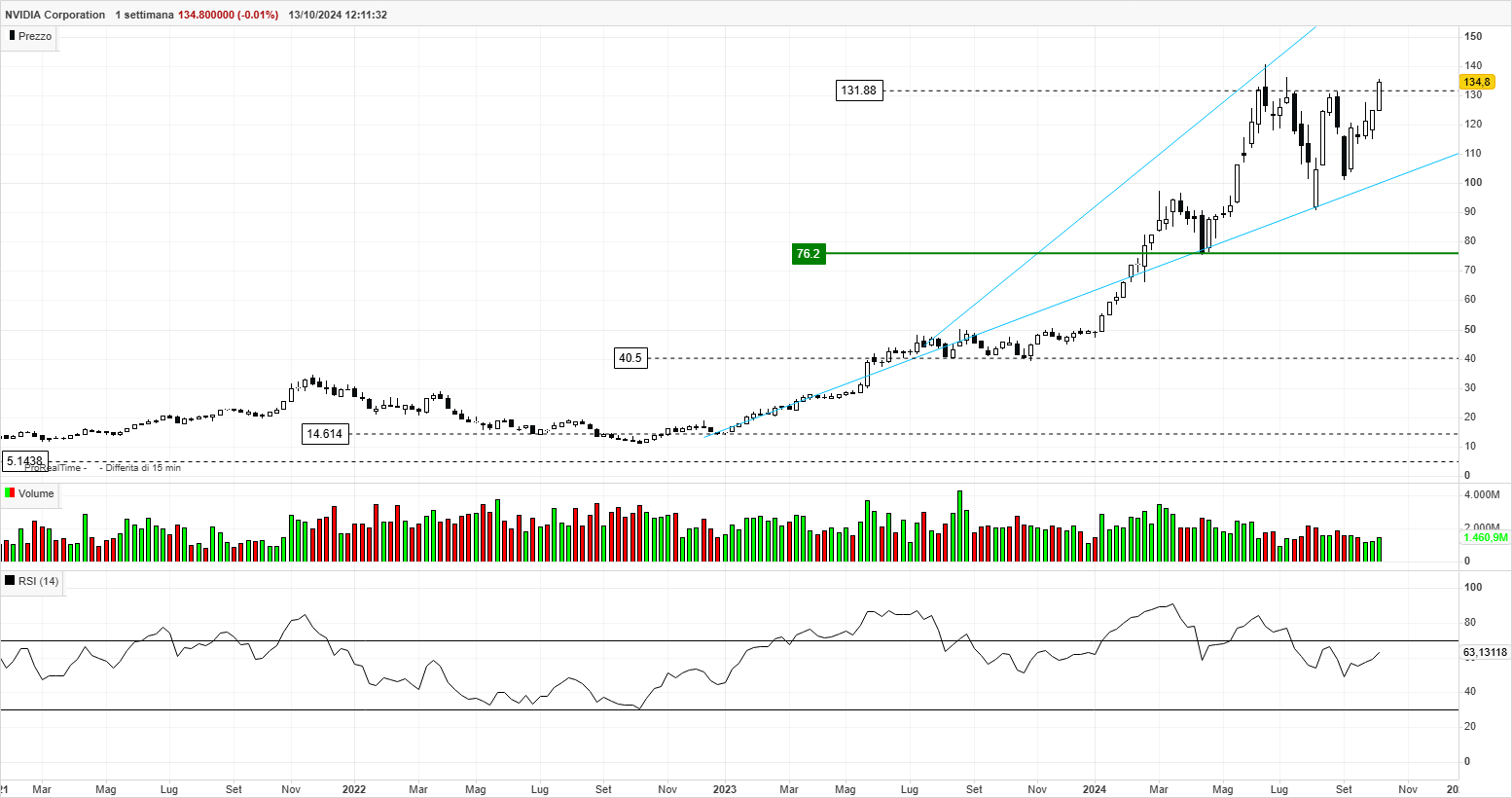Select the Volume panel label
Screen dimensions: 1512x798
click(x=36, y=493)
